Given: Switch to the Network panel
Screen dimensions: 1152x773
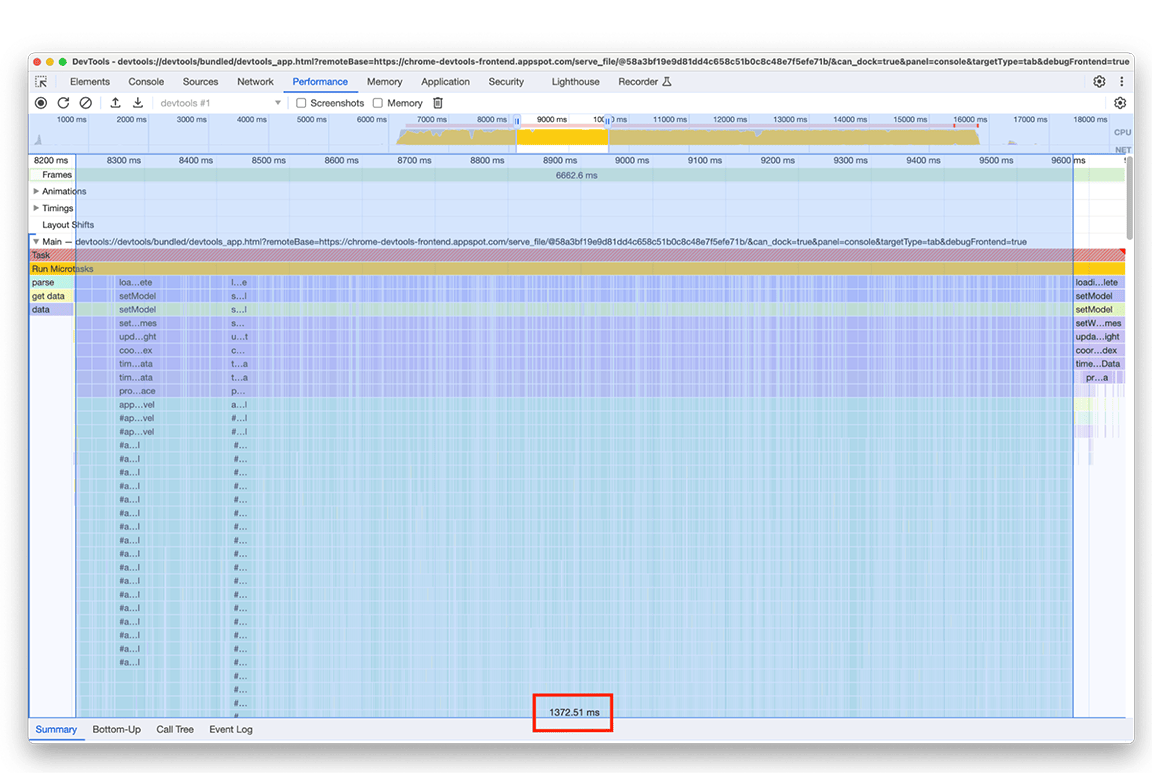Looking at the screenshot, I should click(x=255, y=81).
